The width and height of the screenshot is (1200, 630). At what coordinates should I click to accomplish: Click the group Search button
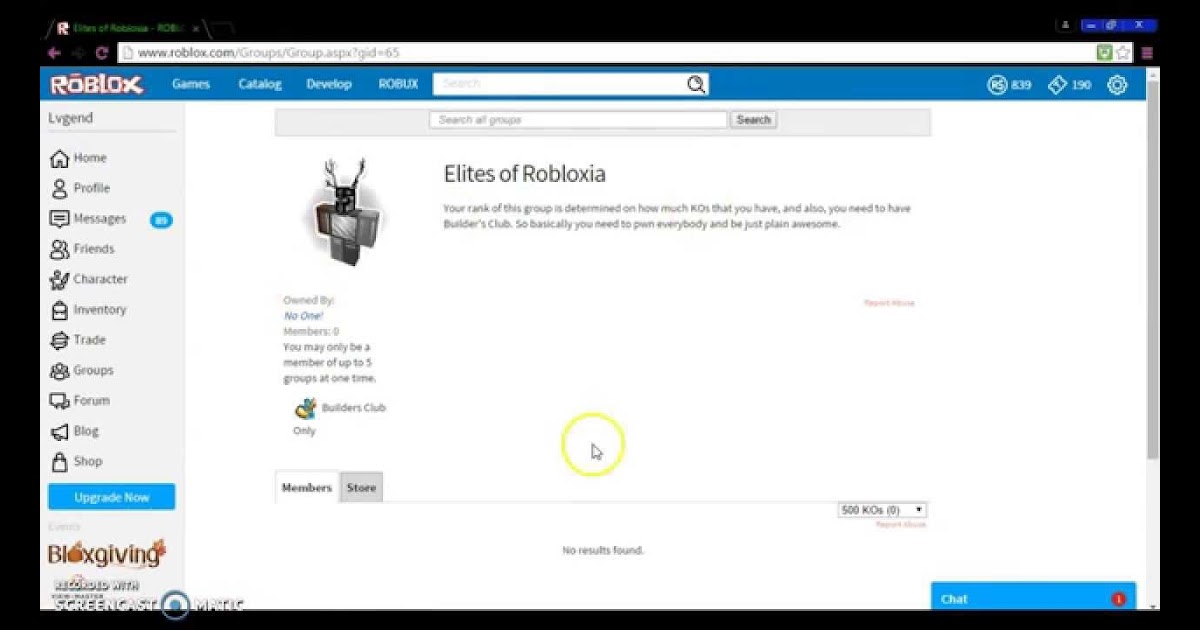coord(754,119)
